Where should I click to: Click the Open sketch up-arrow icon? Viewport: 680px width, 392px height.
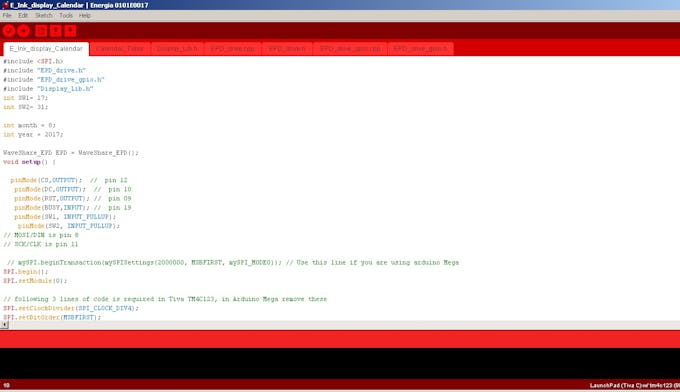[x=56, y=31]
